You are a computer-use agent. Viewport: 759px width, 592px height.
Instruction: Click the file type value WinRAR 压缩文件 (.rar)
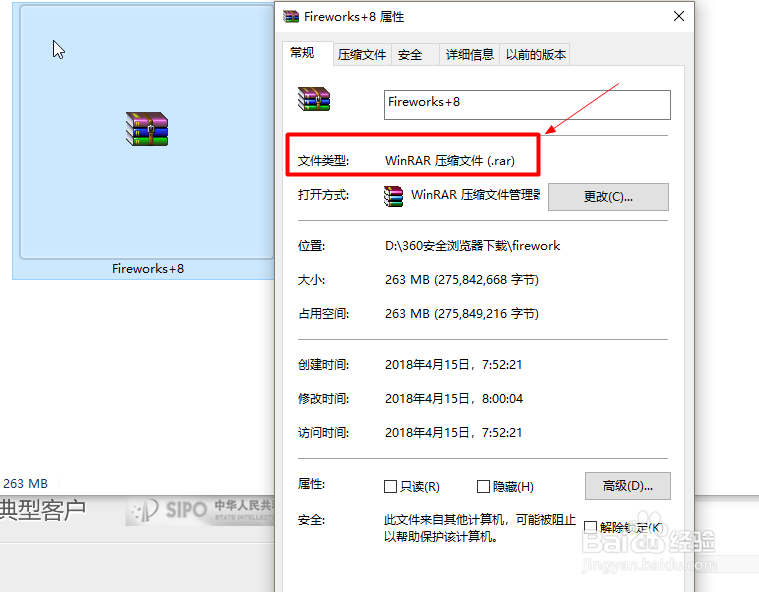[450, 161]
